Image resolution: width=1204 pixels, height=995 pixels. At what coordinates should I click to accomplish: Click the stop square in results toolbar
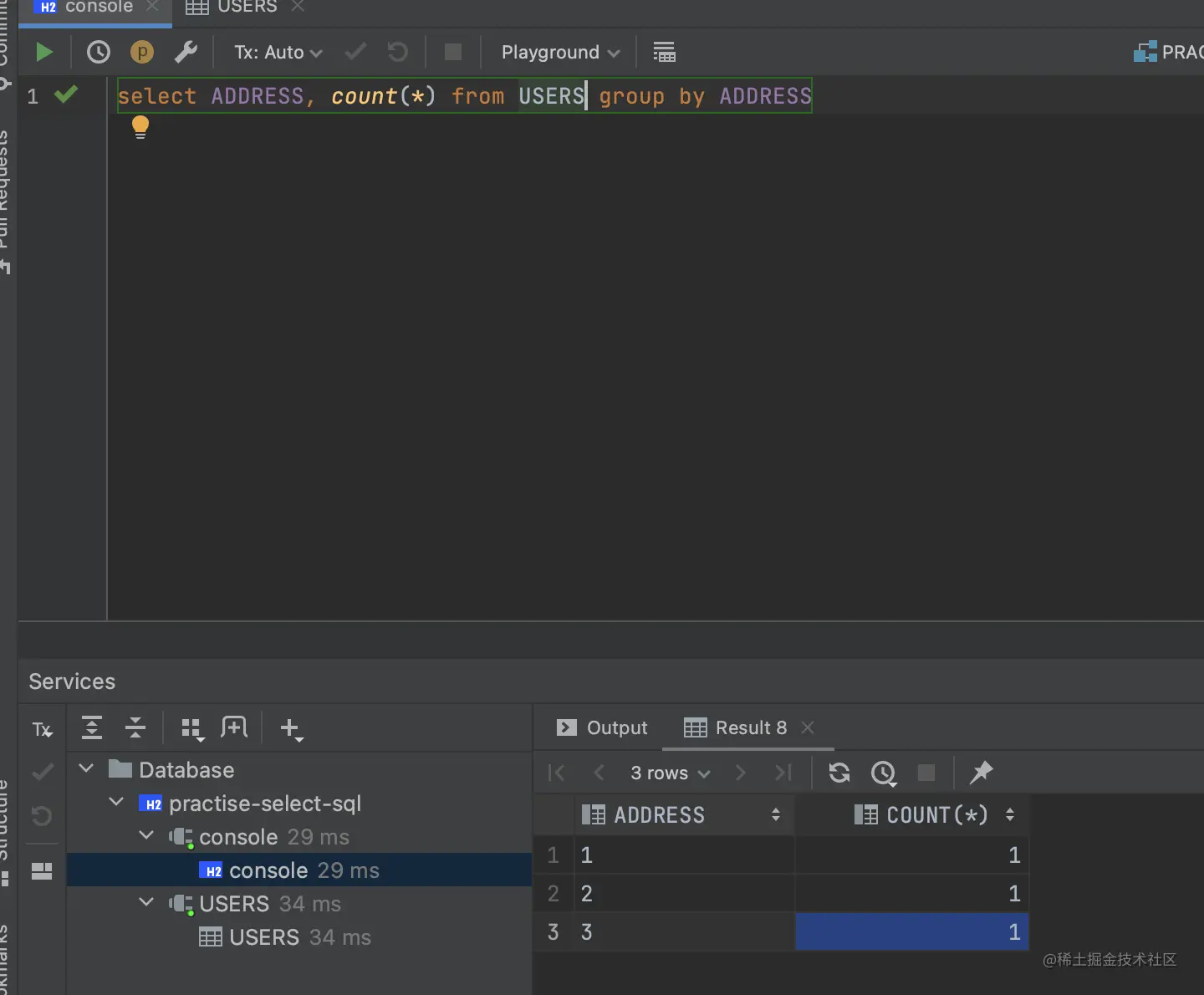point(926,773)
